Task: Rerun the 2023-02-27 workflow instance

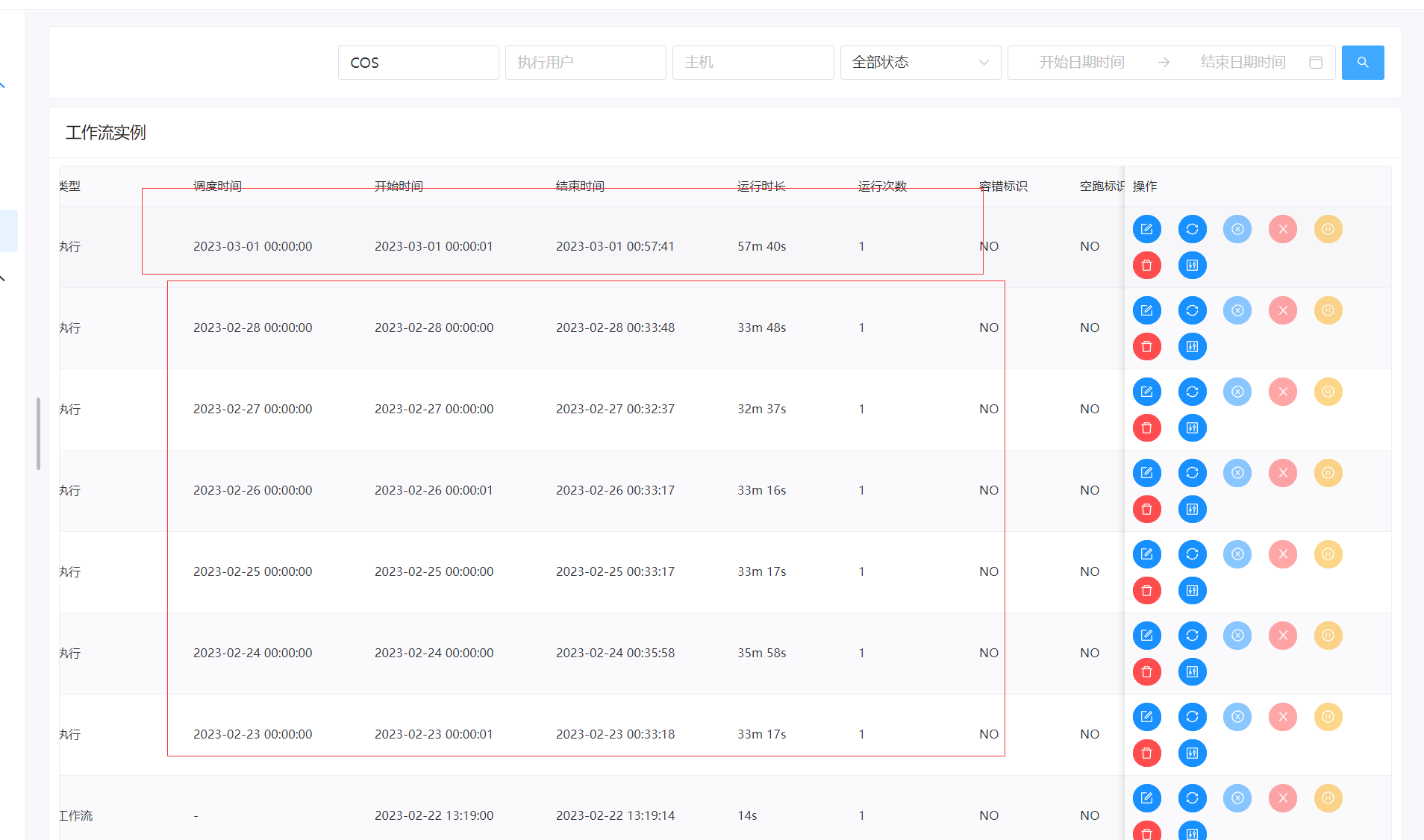Action: (1192, 392)
